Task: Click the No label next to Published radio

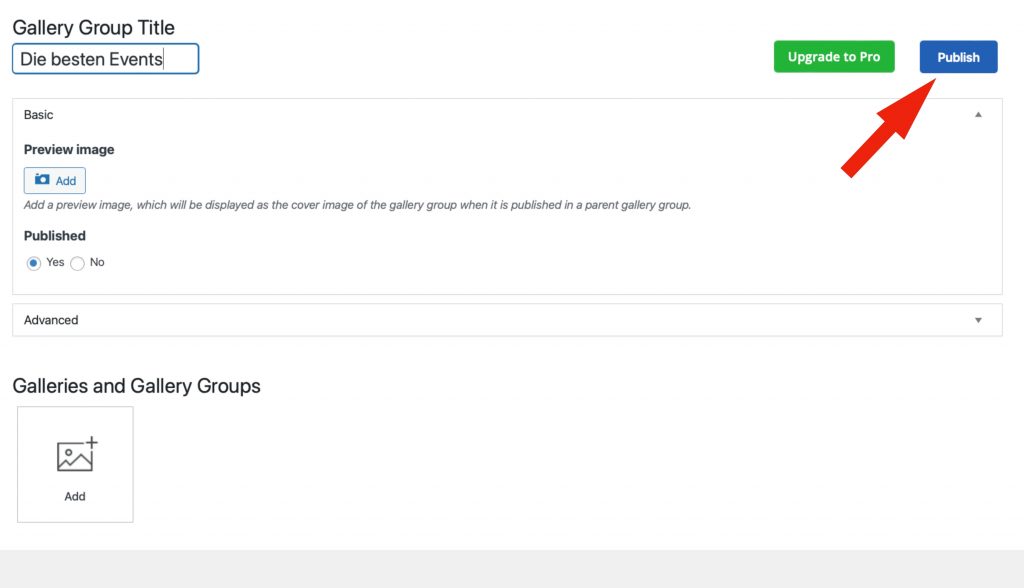Action: point(97,262)
